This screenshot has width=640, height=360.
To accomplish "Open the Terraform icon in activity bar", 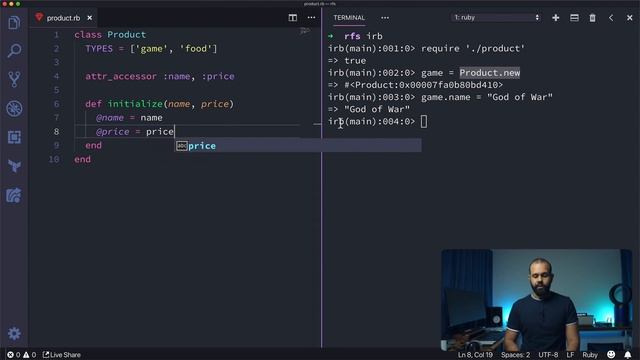I will pyautogui.click(x=14, y=166).
